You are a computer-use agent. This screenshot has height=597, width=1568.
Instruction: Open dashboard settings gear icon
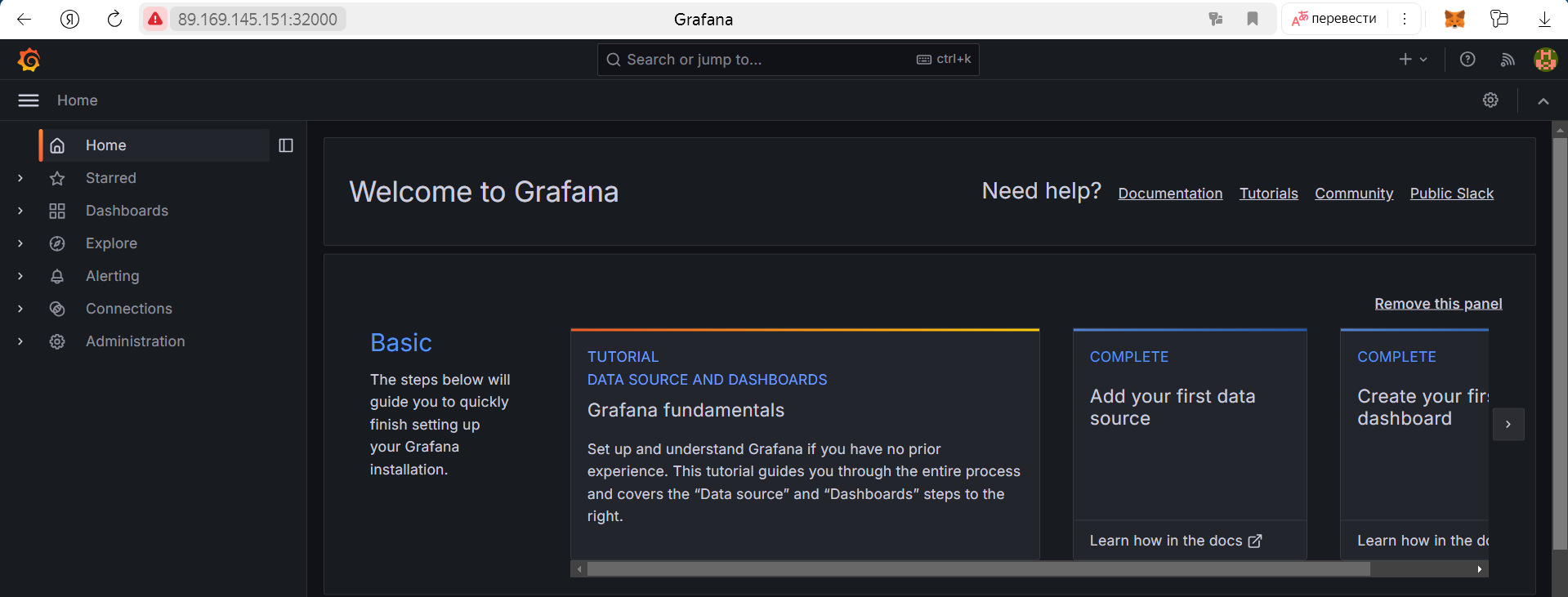coord(1490,100)
